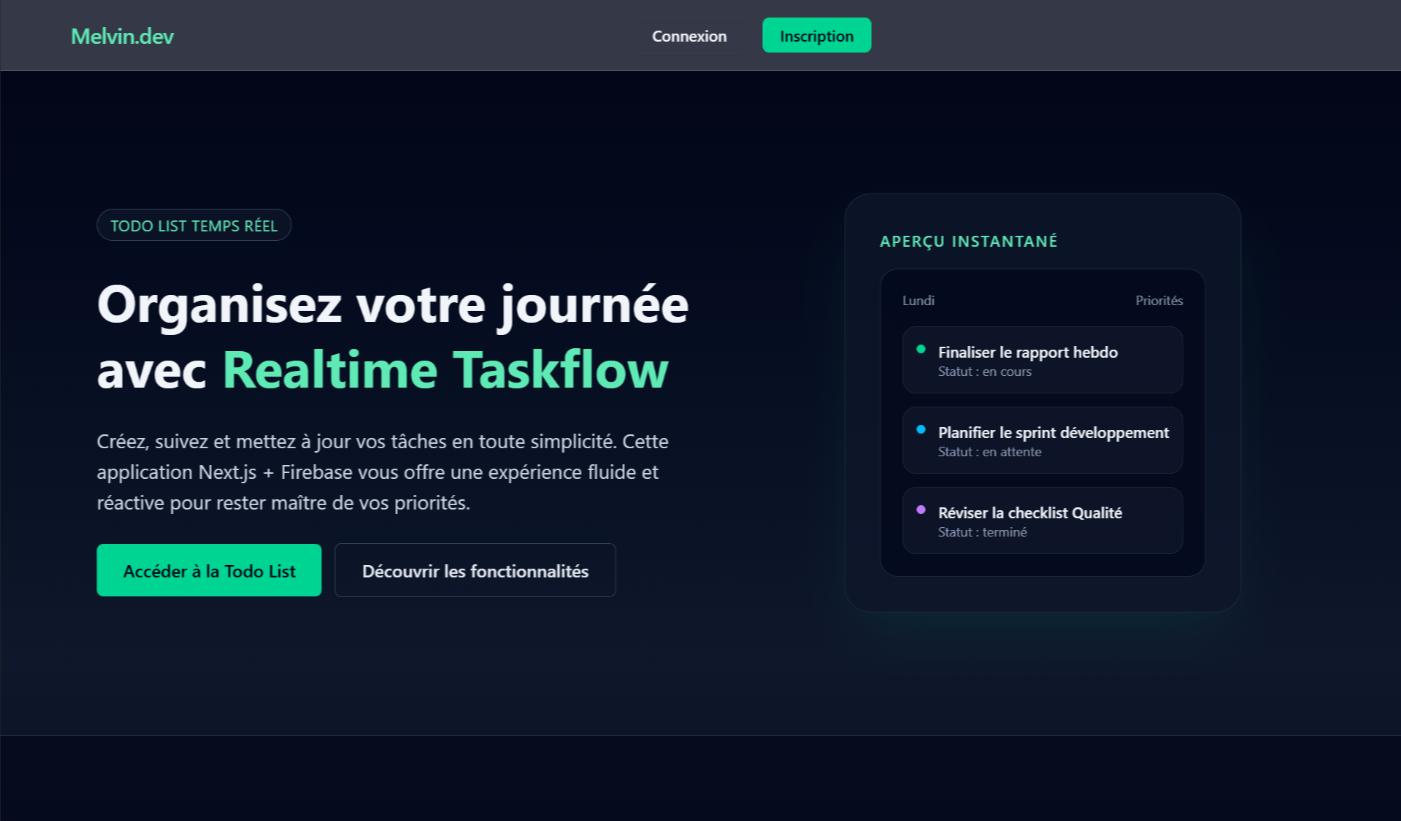Select the 'Réviser la checklist Qualité' task card
Image resolution: width=1401 pixels, height=821 pixels.
pyautogui.click(x=1042, y=520)
